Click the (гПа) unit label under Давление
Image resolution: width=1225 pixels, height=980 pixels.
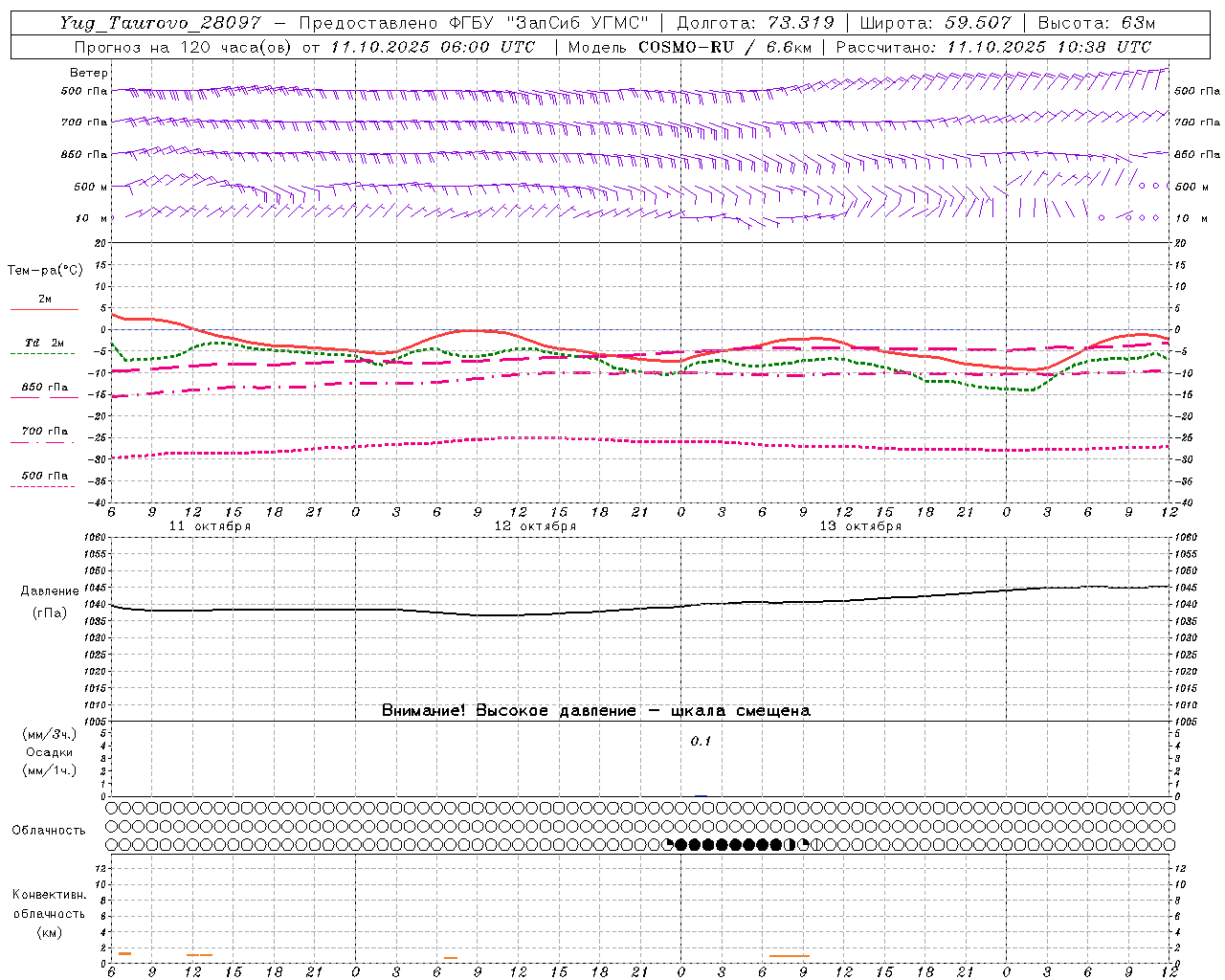(50, 612)
